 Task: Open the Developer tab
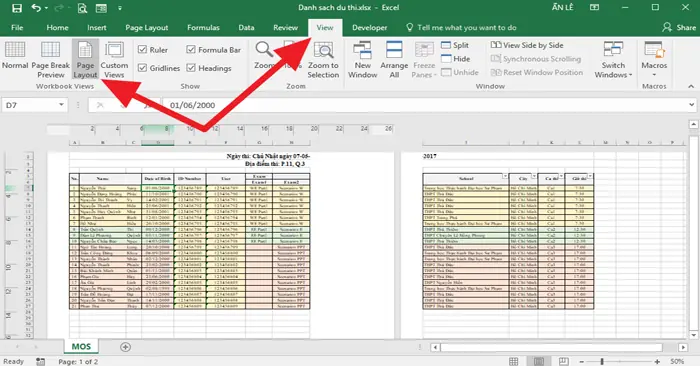(370, 28)
